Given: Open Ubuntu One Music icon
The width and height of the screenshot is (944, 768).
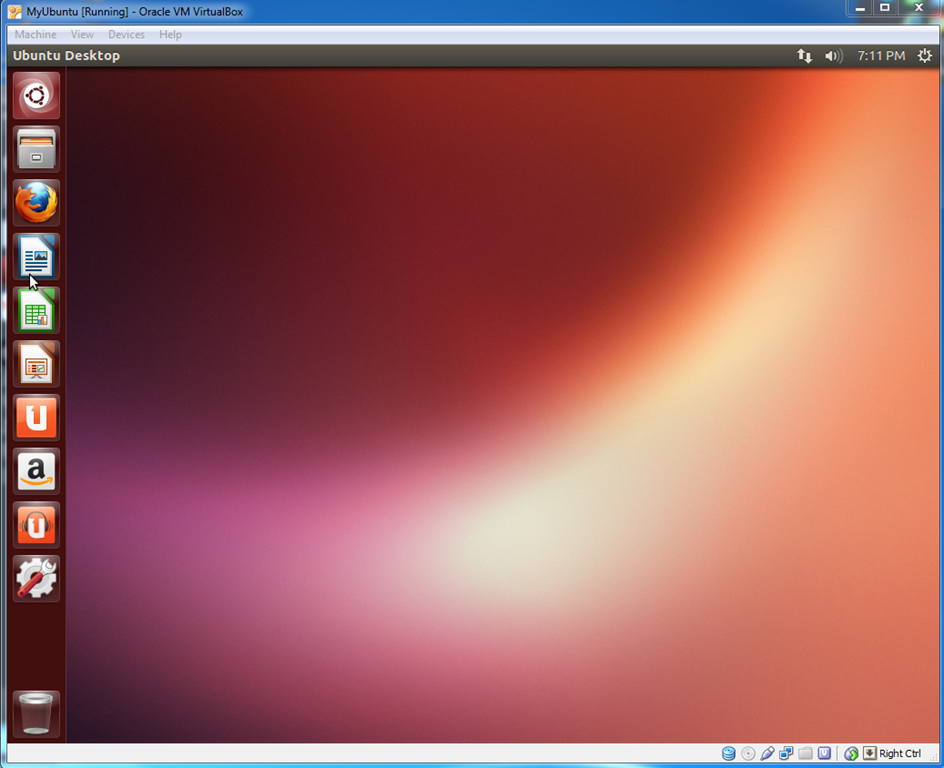Looking at the screenshot, I should (36, 524).
